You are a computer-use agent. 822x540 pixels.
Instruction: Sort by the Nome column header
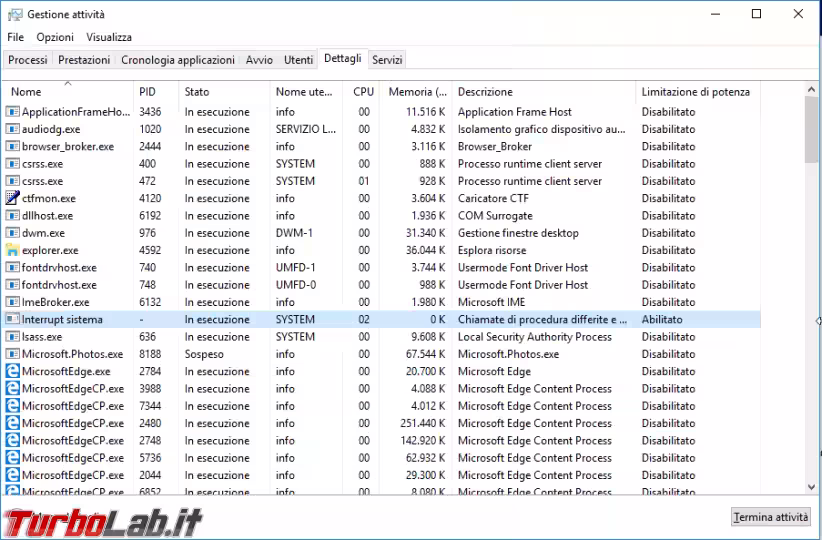[68, 92]
